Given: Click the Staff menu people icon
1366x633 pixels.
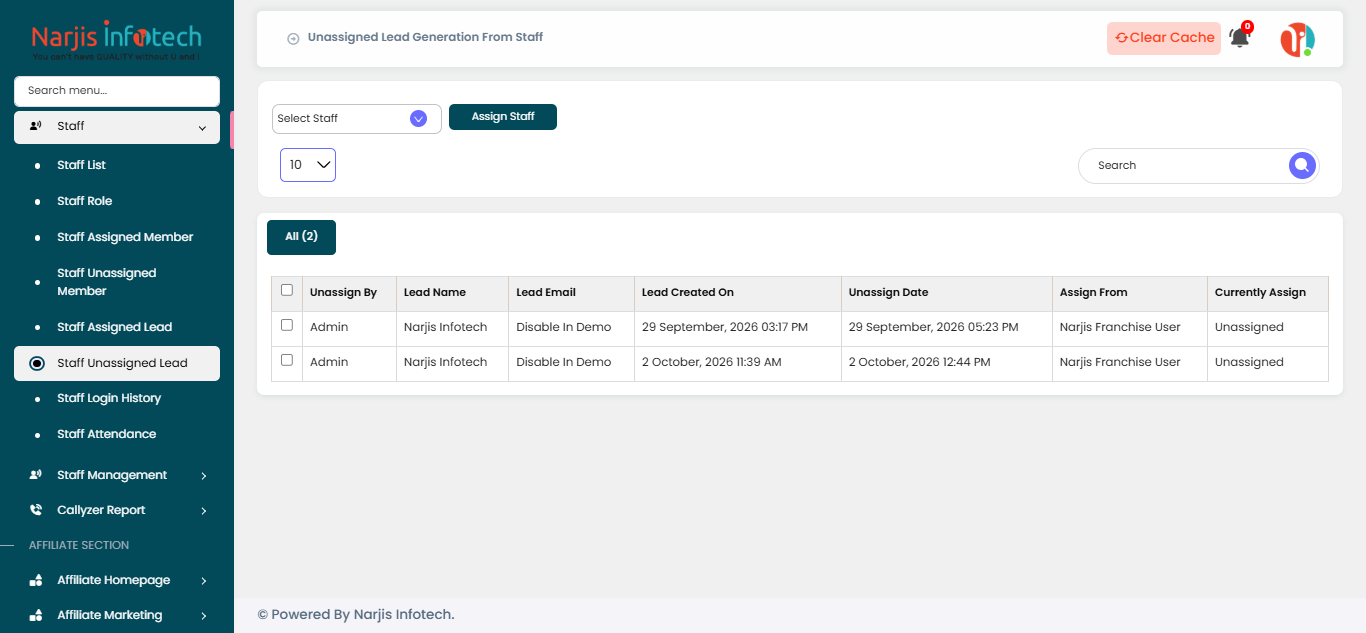Looking at the screenshot, I should click(36, 126).
